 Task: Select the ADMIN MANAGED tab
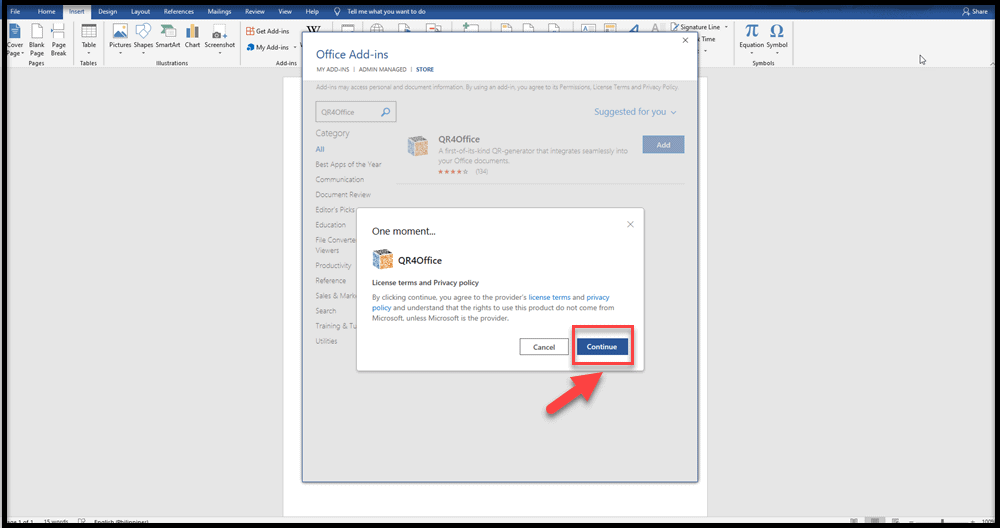point(383,70)
